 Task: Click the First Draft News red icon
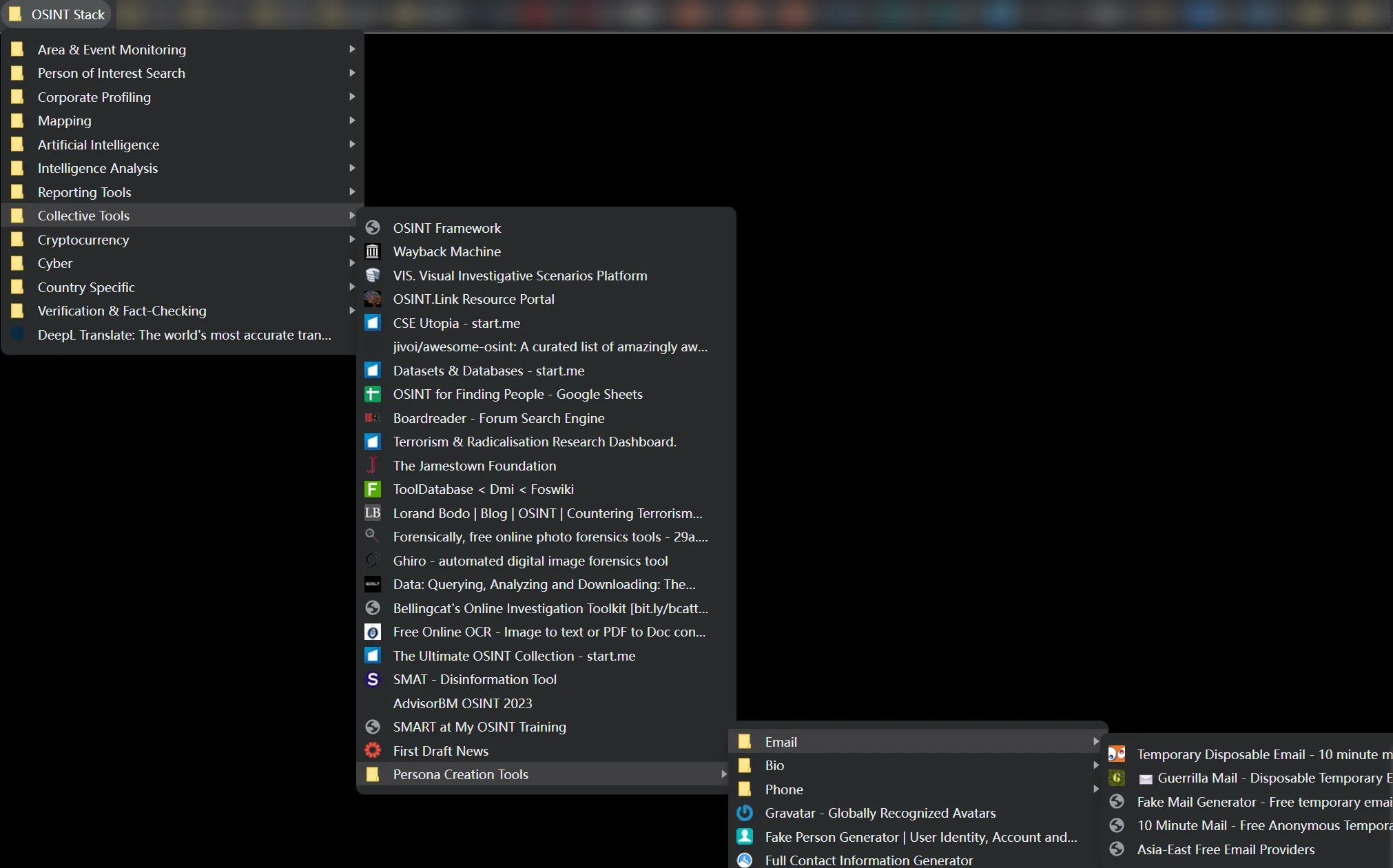(373, 750)
